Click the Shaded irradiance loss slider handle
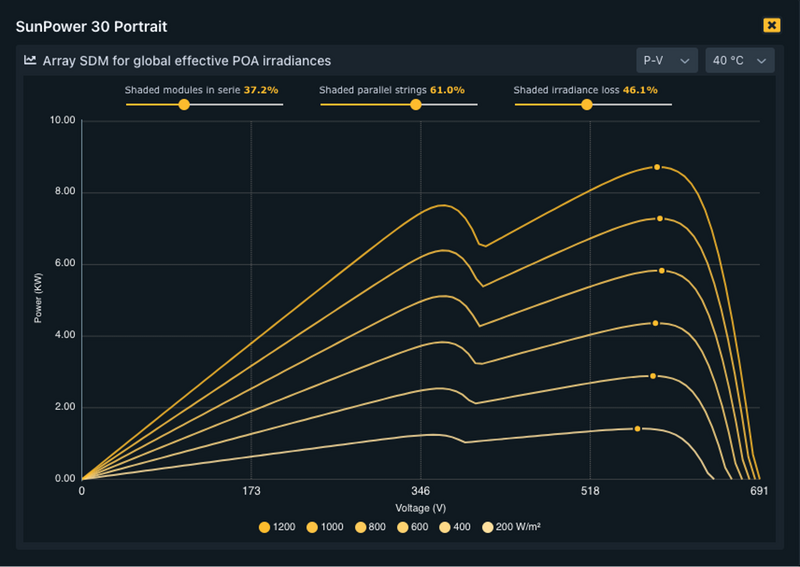 tap(587, 104)
